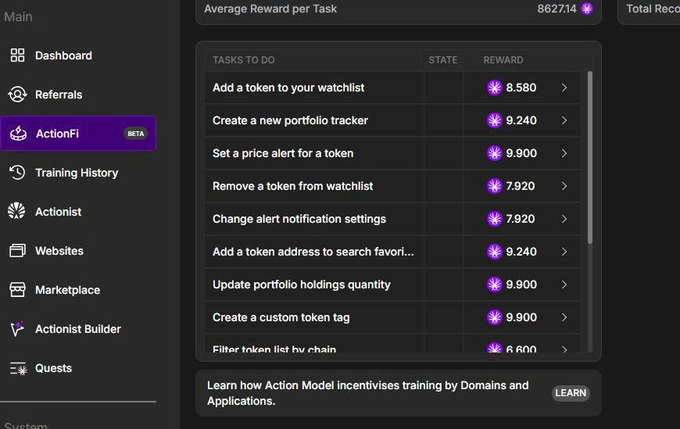Open the Quests page

(x=53, y=368)
